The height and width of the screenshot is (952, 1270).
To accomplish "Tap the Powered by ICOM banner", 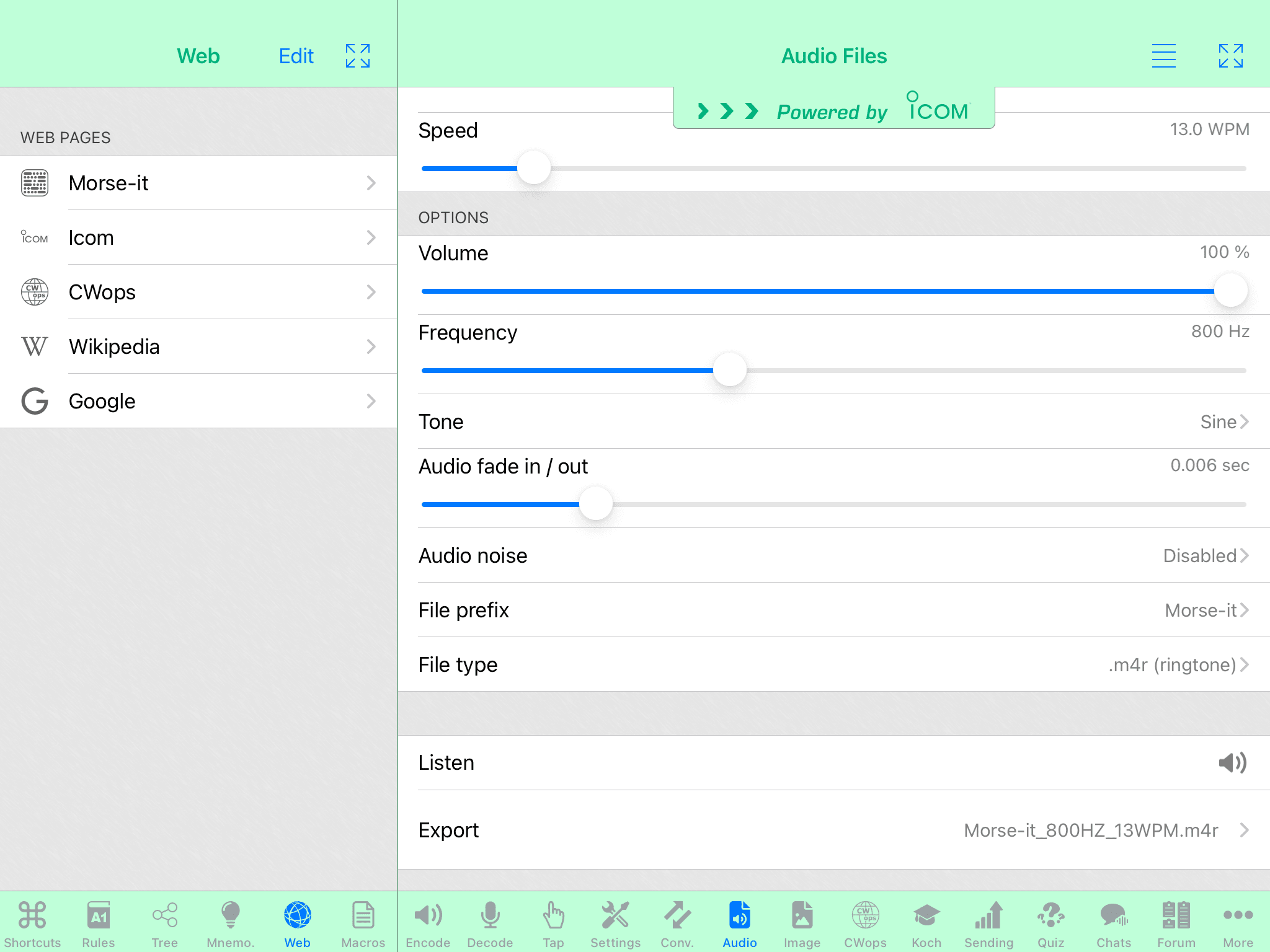I will [834, 108].
